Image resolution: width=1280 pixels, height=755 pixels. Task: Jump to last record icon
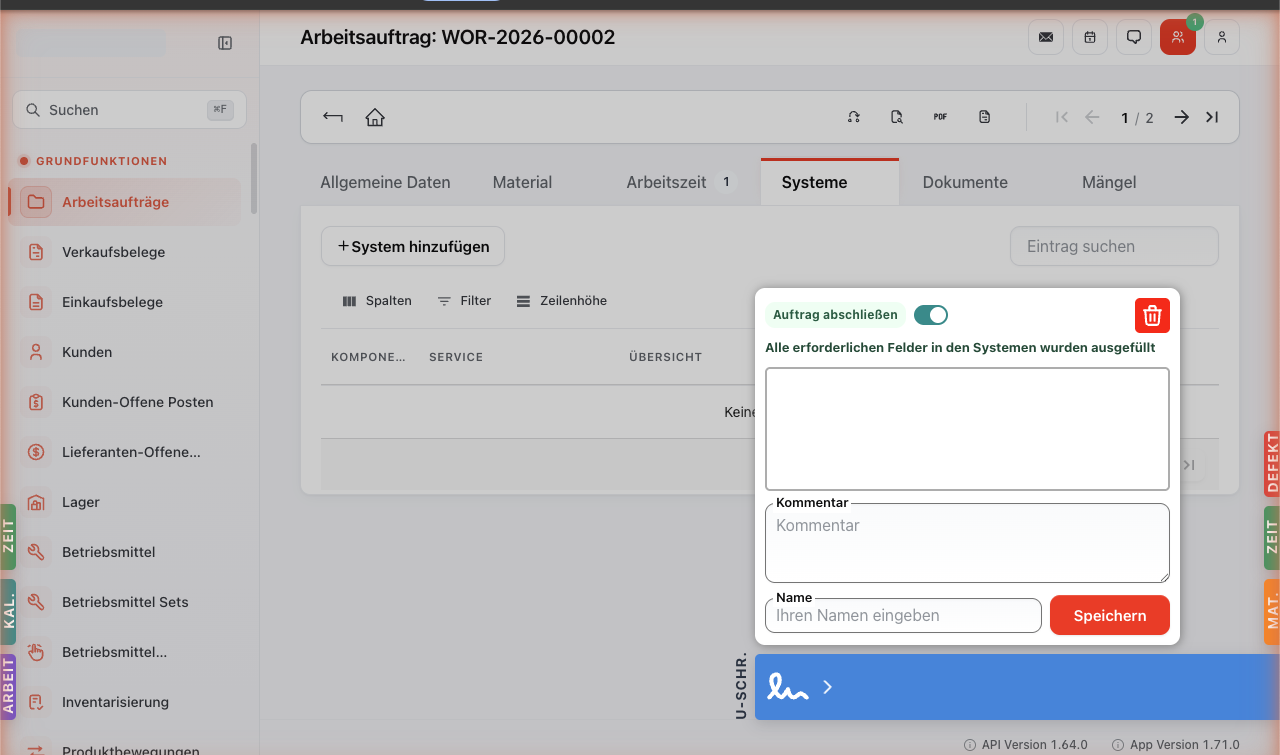pos(1212,117)
